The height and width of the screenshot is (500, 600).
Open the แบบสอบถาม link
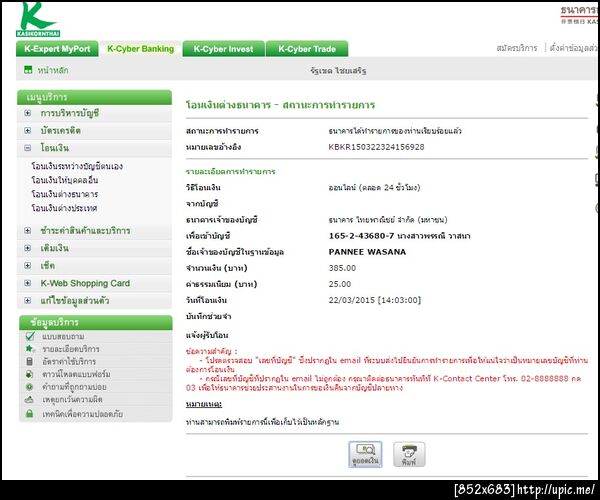63,336
